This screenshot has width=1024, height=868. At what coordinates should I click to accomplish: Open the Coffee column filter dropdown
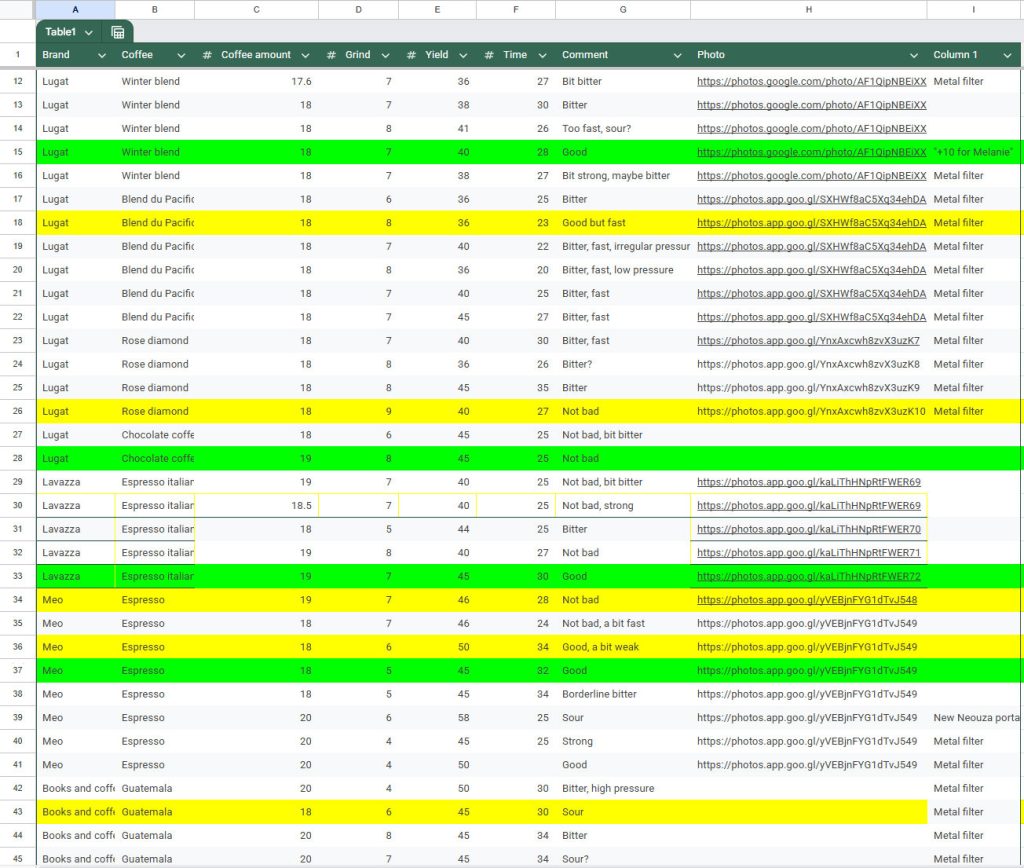tap(181, 56)
